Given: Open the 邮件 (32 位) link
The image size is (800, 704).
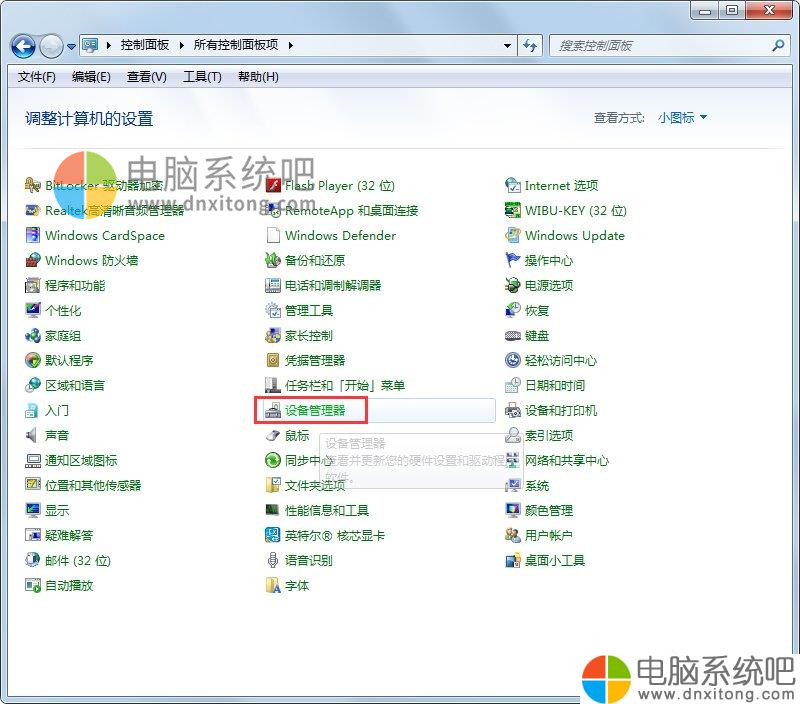Looking at the screenshot, I should (x=78, y=560).
